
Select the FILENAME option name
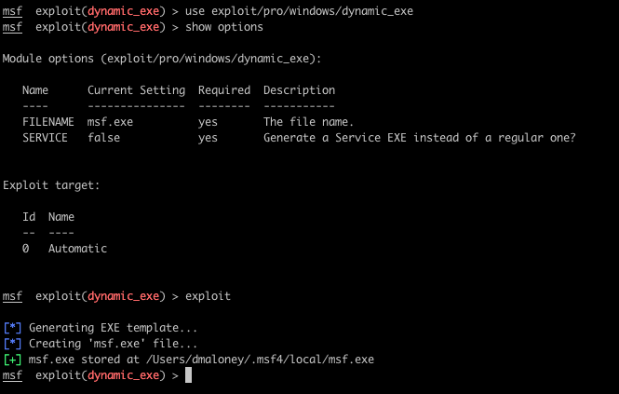48,122
